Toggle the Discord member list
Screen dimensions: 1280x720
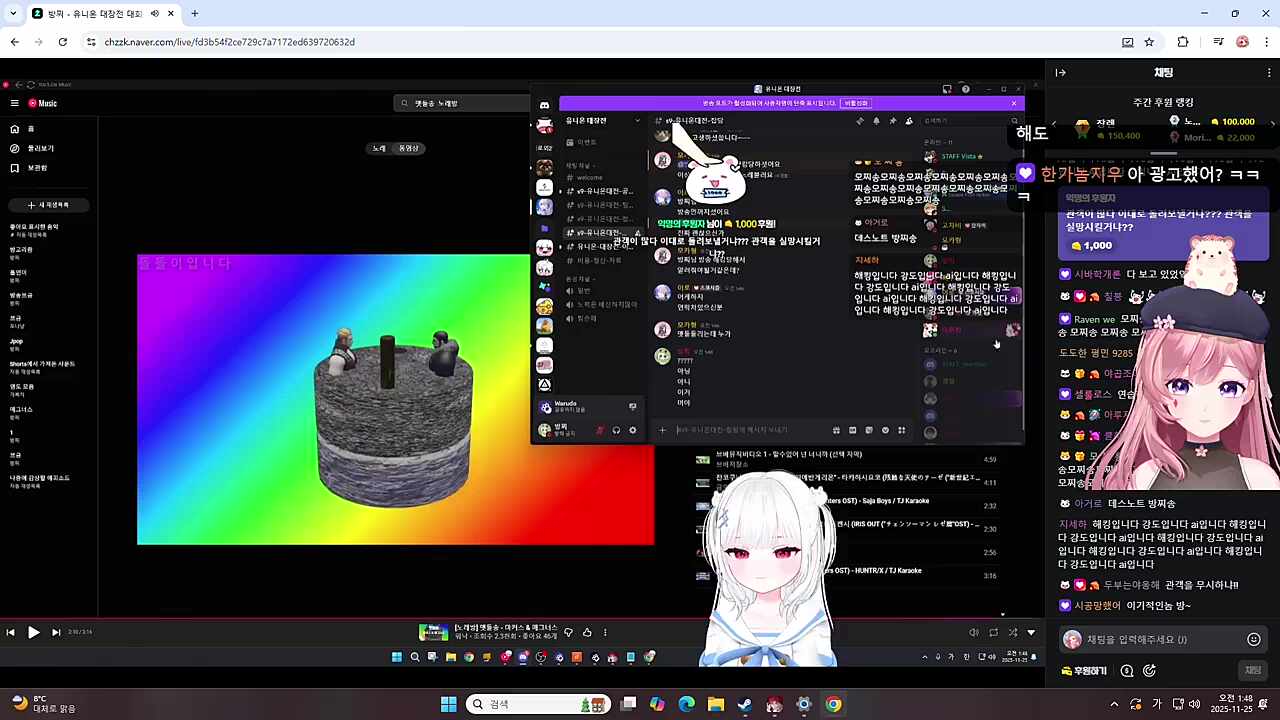click(x=908, y=121)
